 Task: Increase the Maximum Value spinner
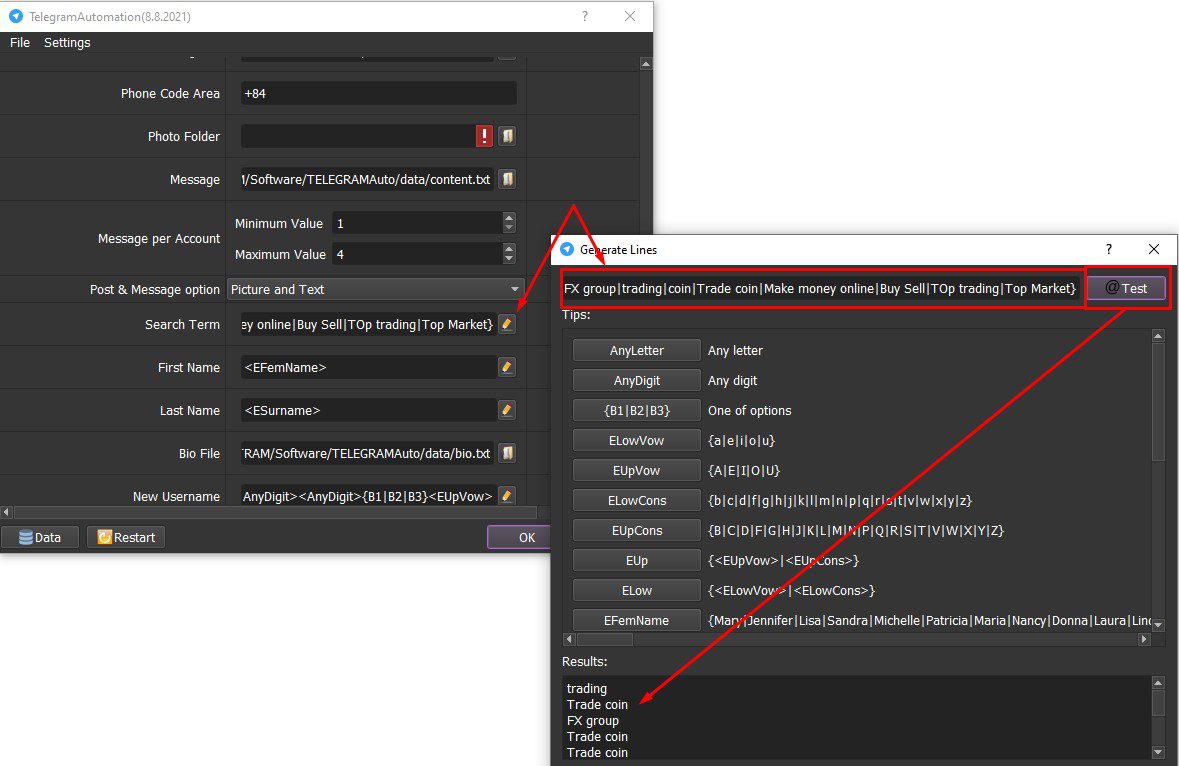[x=509, y=249]
